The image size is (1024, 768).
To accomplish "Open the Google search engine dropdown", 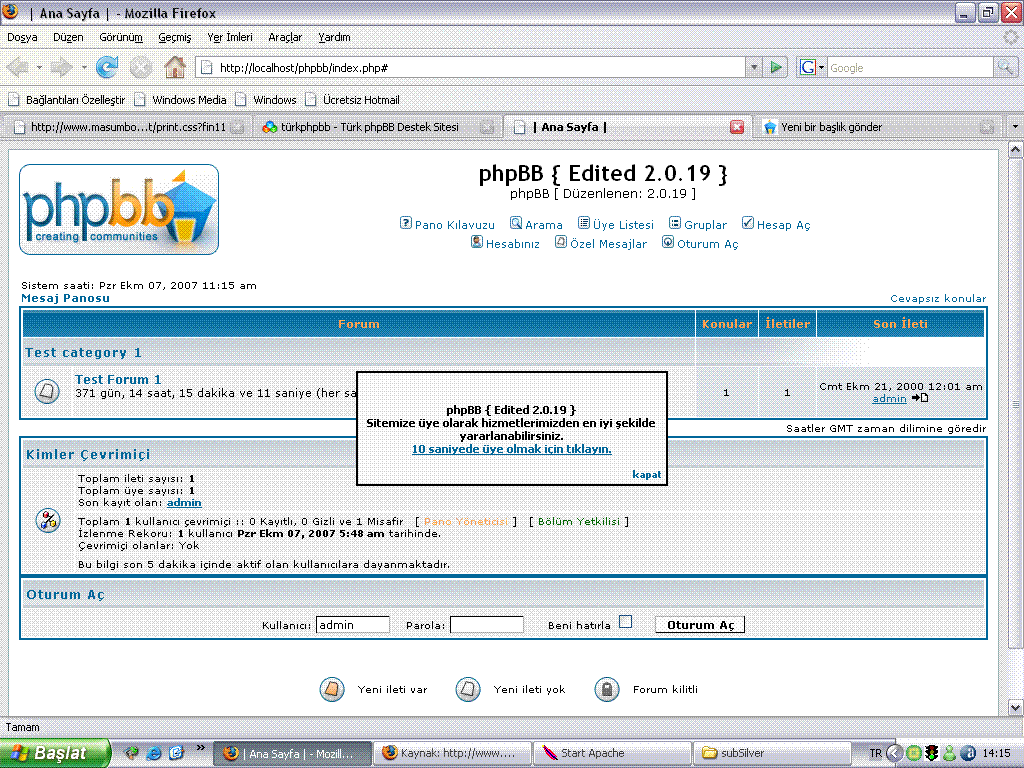I will 821,67.
